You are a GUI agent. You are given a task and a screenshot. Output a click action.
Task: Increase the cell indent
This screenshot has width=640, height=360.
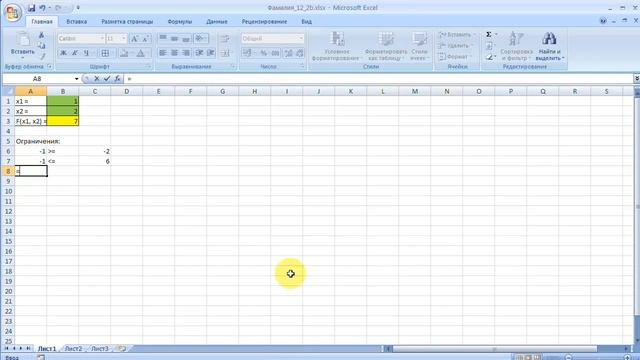211,53
